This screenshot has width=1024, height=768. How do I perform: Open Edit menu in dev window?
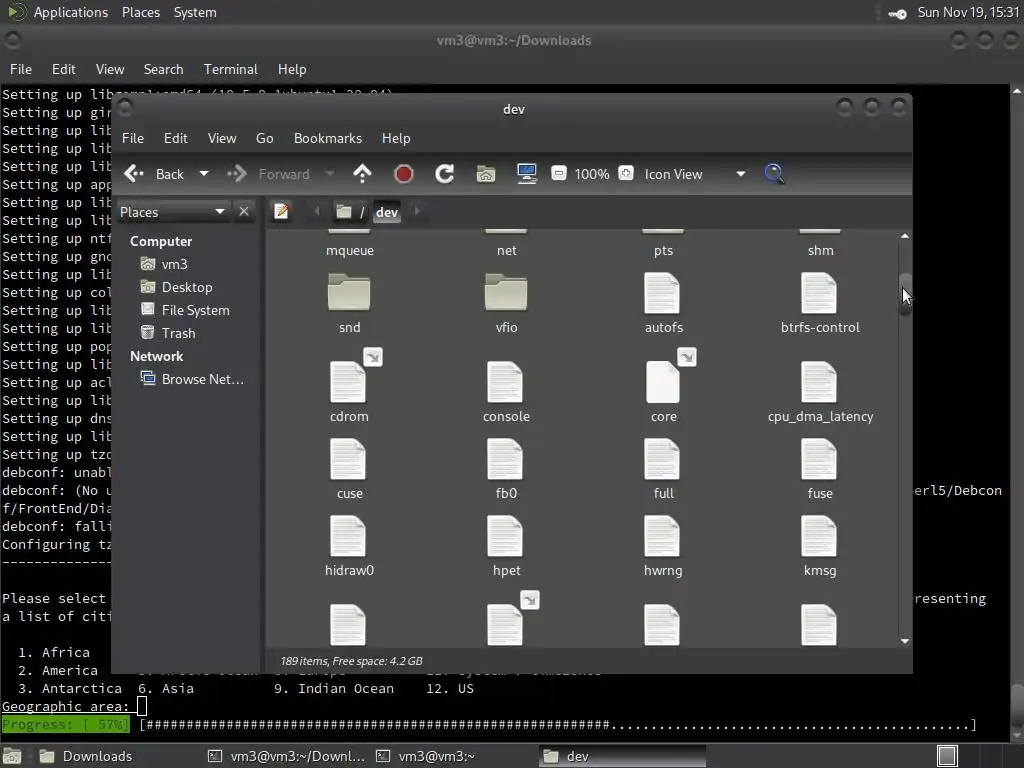click(176, 138)
